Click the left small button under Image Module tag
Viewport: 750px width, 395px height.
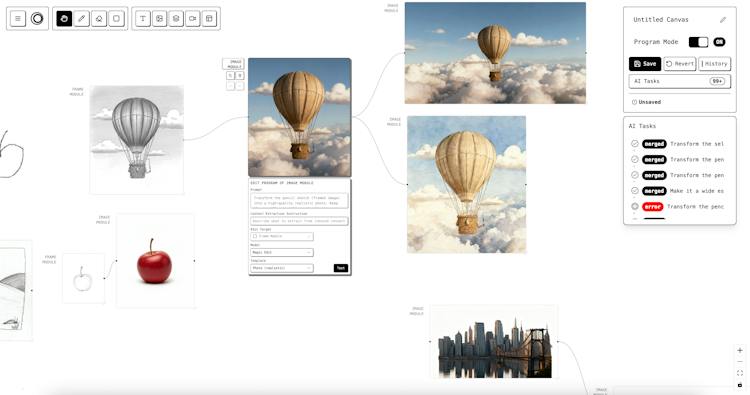coord(231,76)
